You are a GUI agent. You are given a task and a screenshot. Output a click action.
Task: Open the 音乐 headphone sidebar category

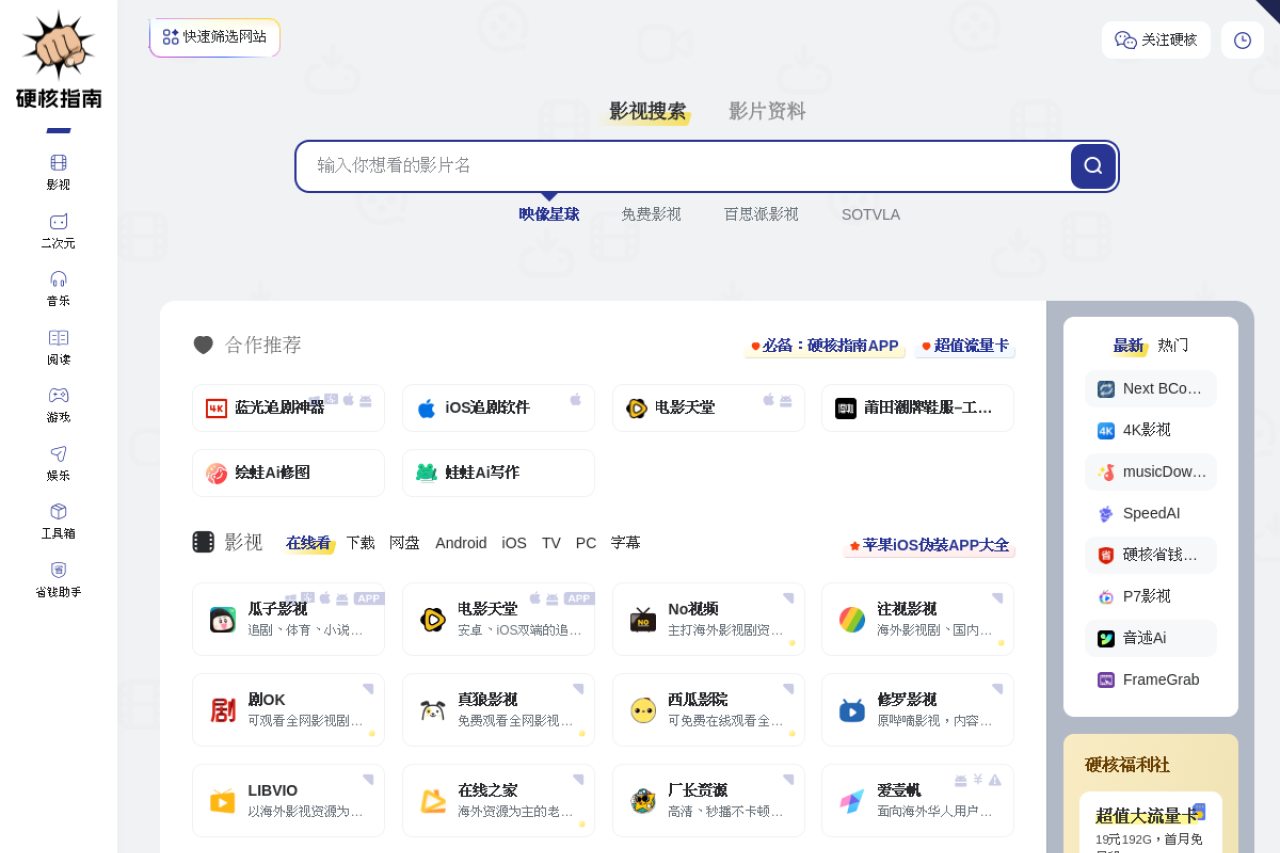point(58,289)
